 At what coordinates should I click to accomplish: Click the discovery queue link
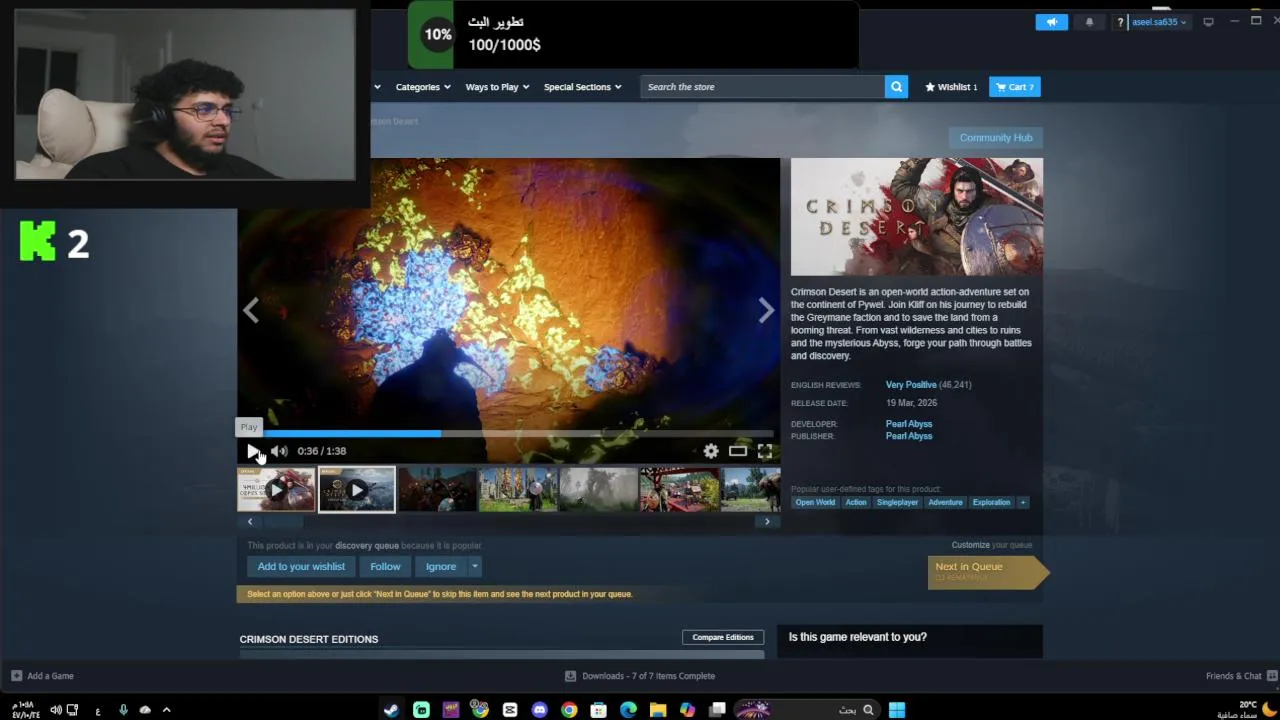click(x=367, y=546)
